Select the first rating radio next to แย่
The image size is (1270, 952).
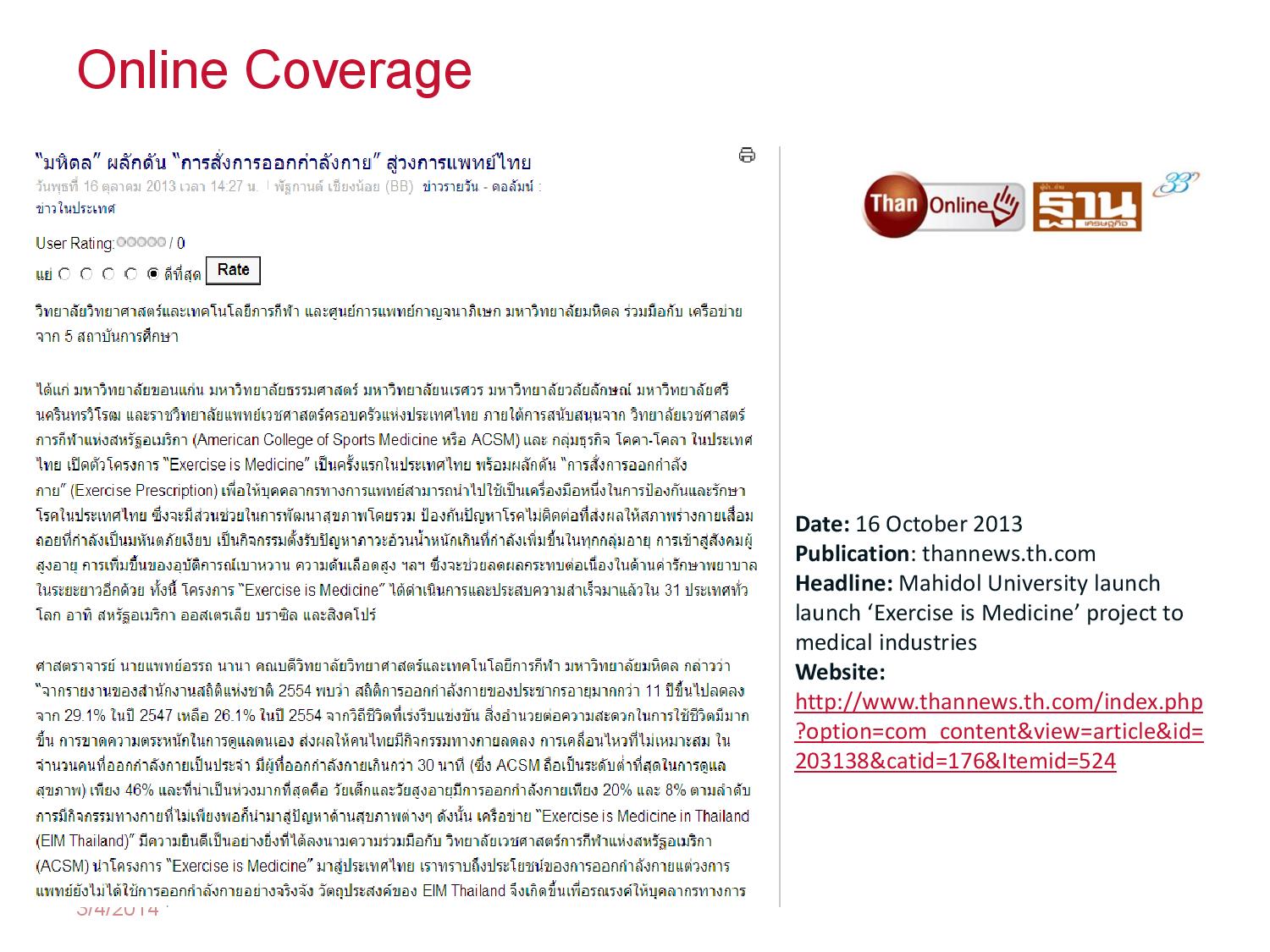tap(64, 273)
